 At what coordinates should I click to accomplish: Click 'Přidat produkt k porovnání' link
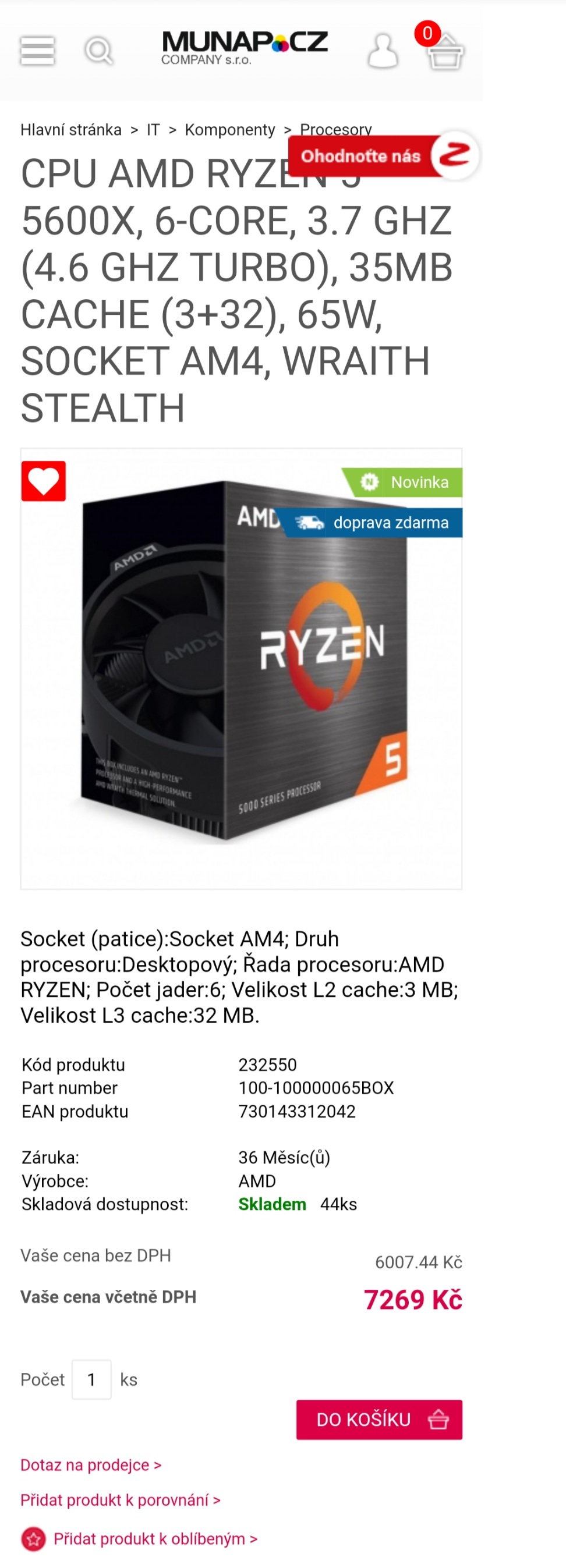pyautogui.click(x=120, y=1500)
